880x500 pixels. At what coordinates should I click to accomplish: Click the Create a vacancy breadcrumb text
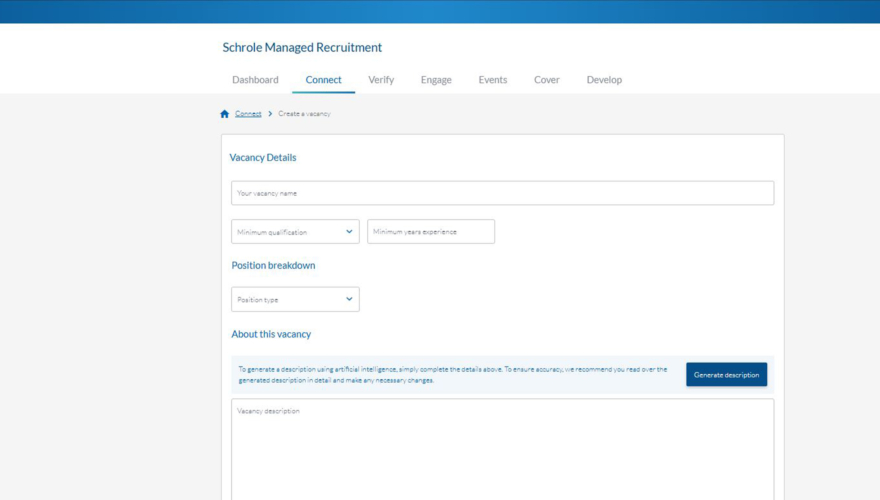[304, 114]
